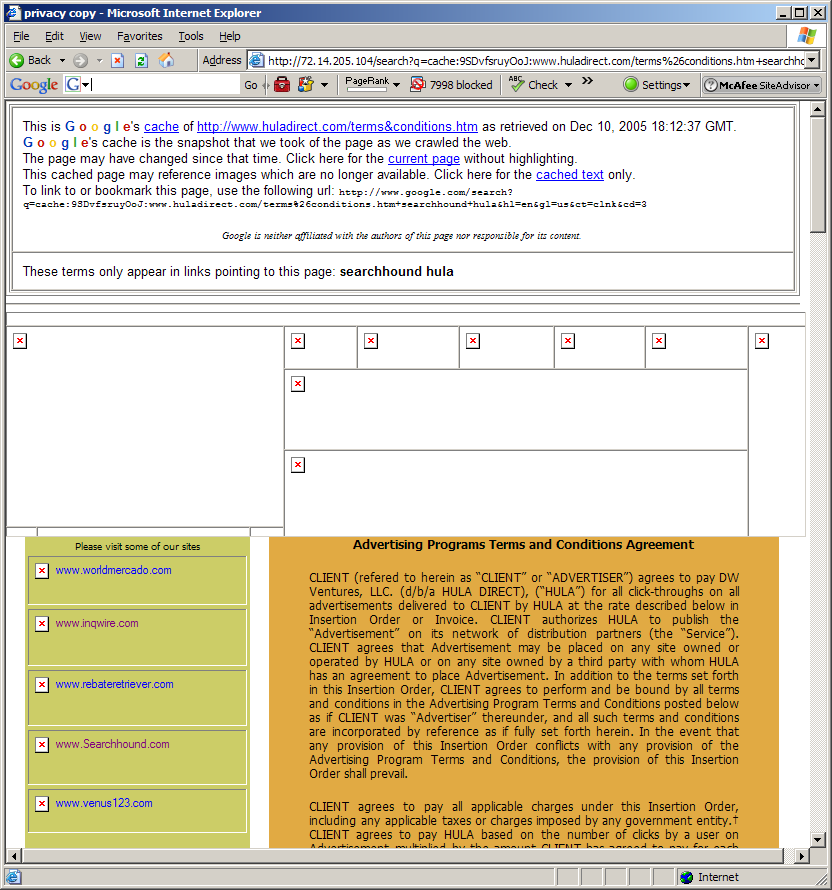832x890 pixels.
Task: Open the View menu
Action: pyautogui.click(x=90, y=36)
